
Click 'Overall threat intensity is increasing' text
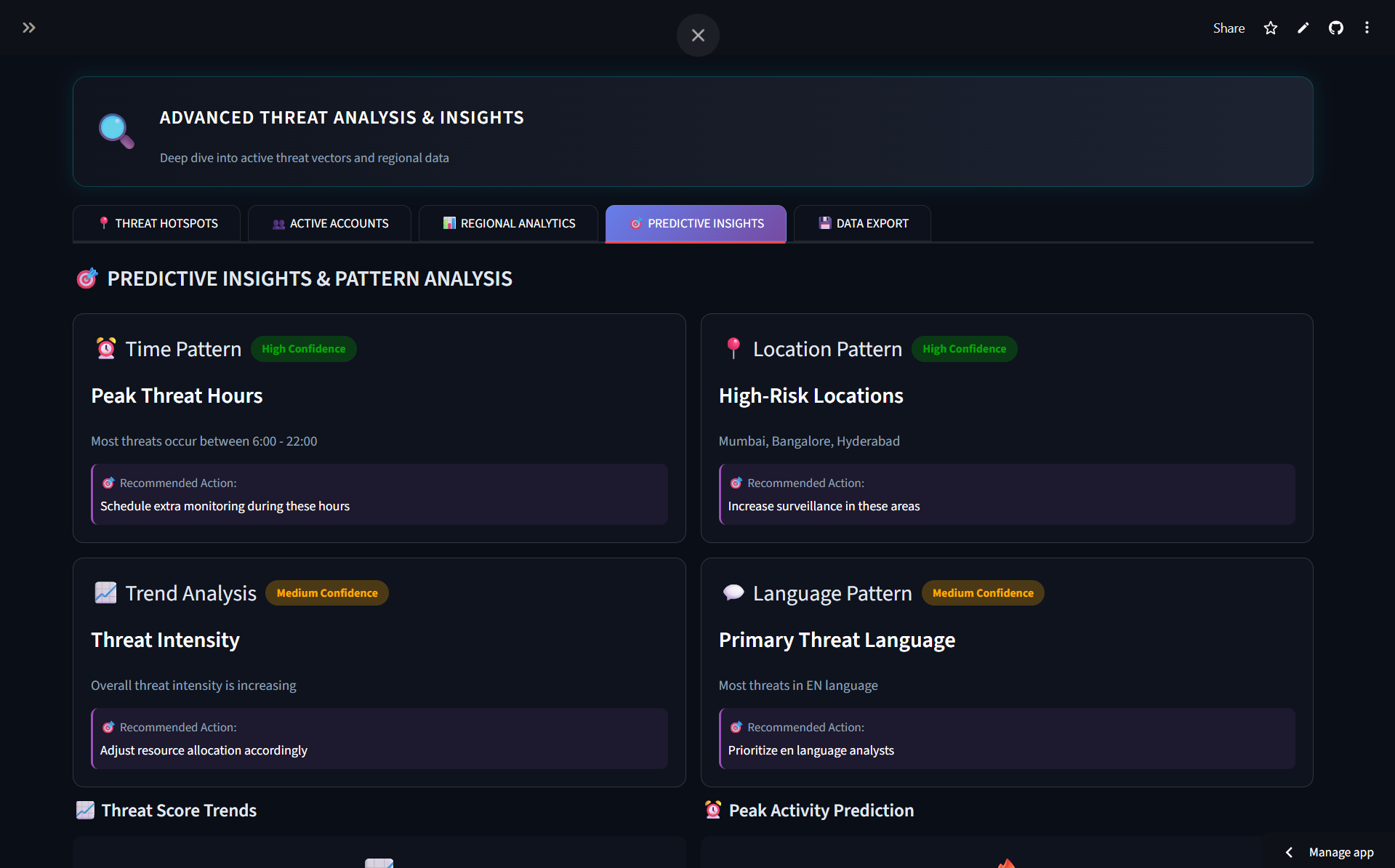tap(193, 686)
